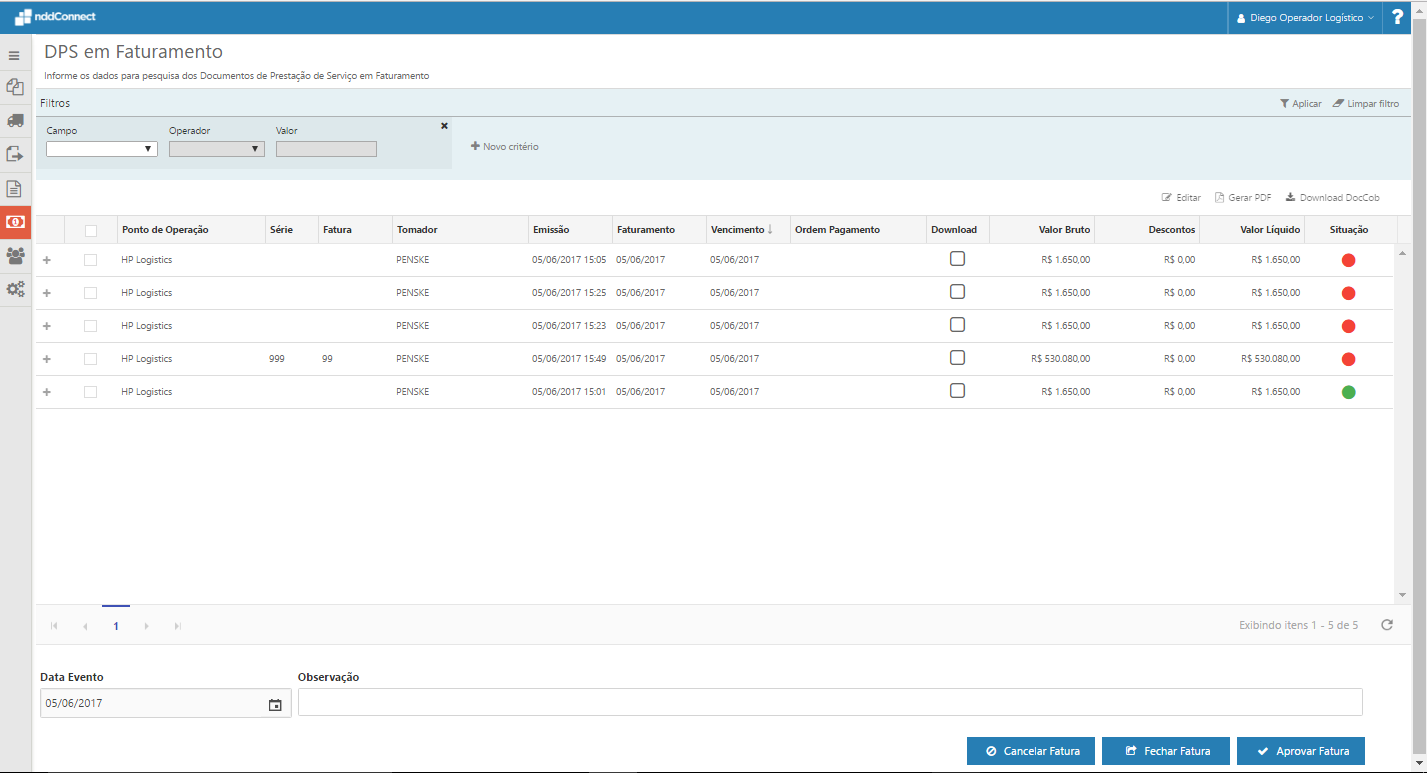Image resolution: width=1427 pixels, height=773 pixels.
Task: Check the Download box in the first row
Action: click(957, 259)
